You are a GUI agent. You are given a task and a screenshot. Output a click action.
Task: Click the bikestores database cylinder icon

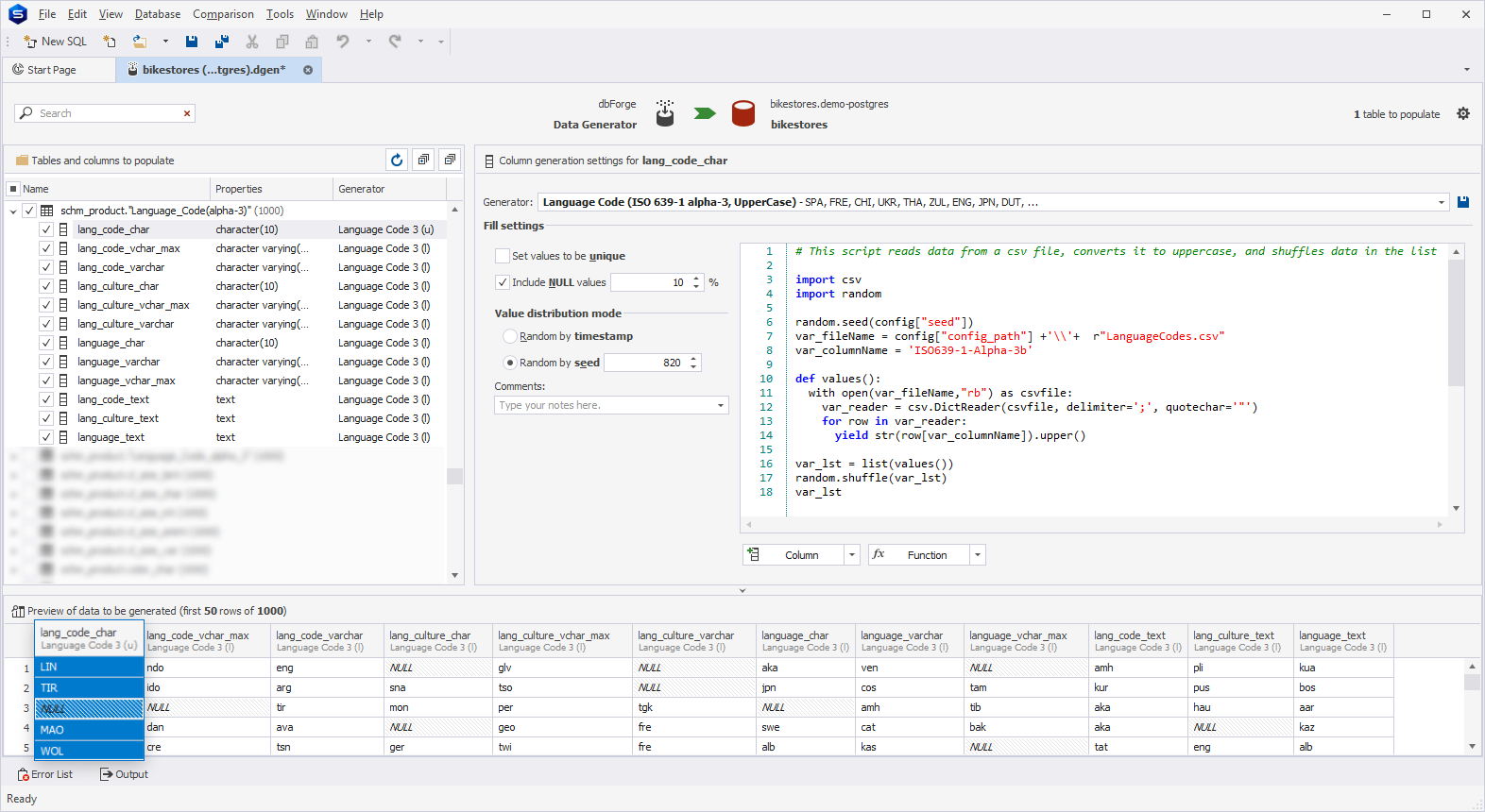tap(743, 113)
